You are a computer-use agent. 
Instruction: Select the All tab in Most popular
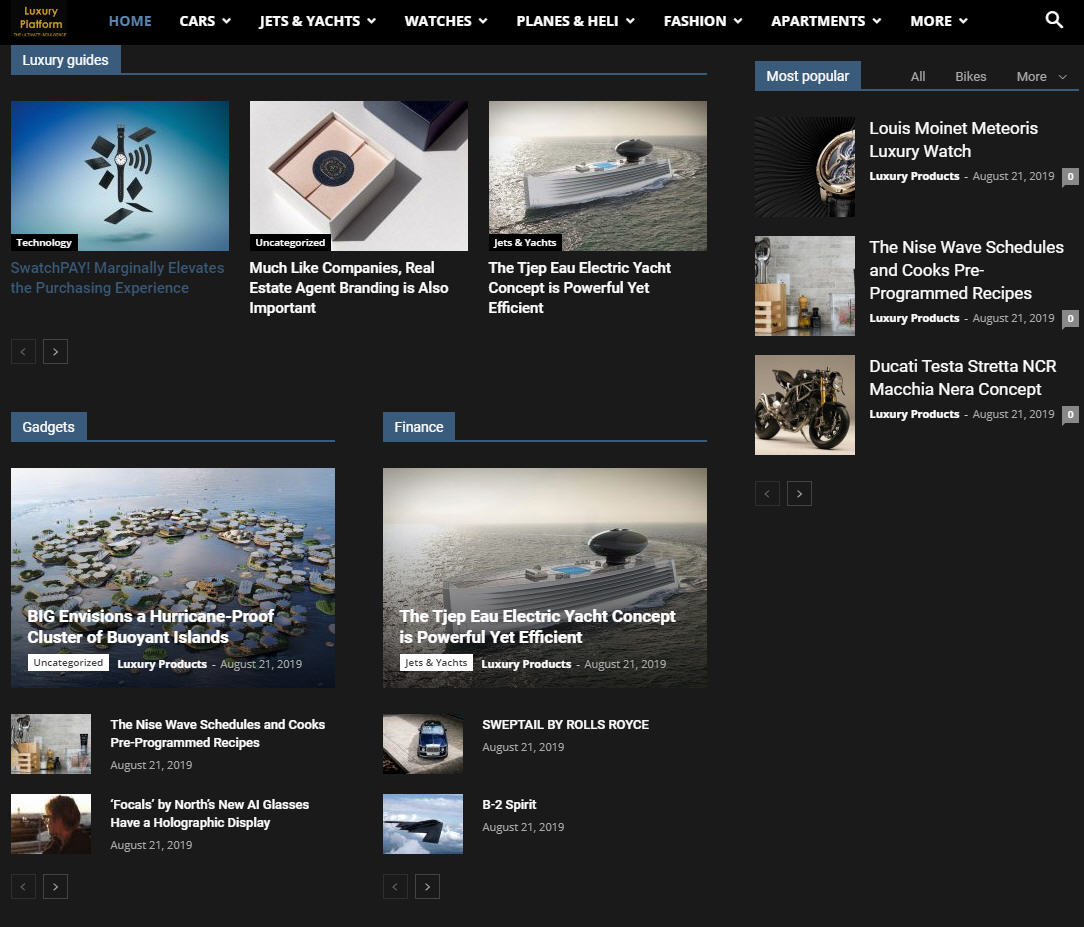(918, 76)
